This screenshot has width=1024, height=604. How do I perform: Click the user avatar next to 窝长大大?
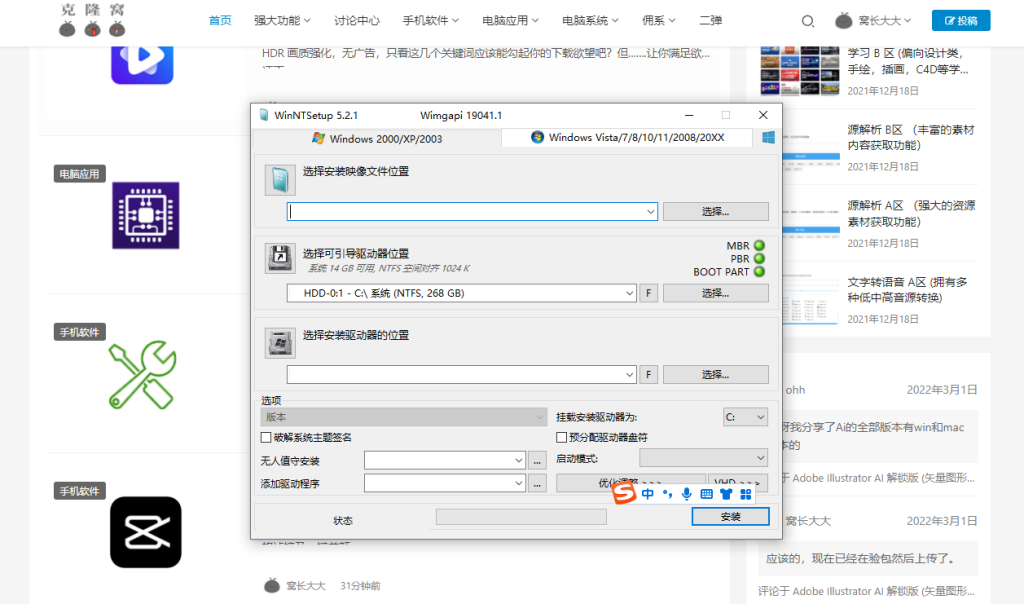coord(843,21)
